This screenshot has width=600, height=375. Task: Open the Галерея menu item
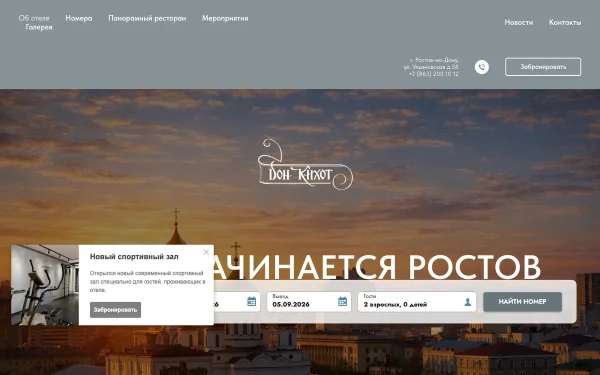39,27
